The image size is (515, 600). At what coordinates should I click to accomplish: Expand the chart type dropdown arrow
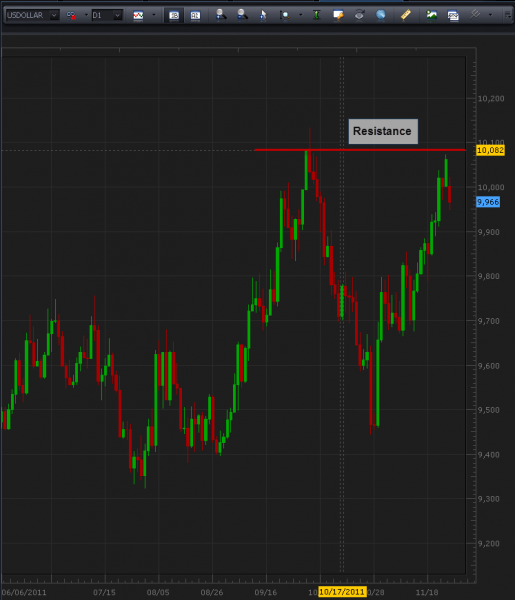click(154, 15)
